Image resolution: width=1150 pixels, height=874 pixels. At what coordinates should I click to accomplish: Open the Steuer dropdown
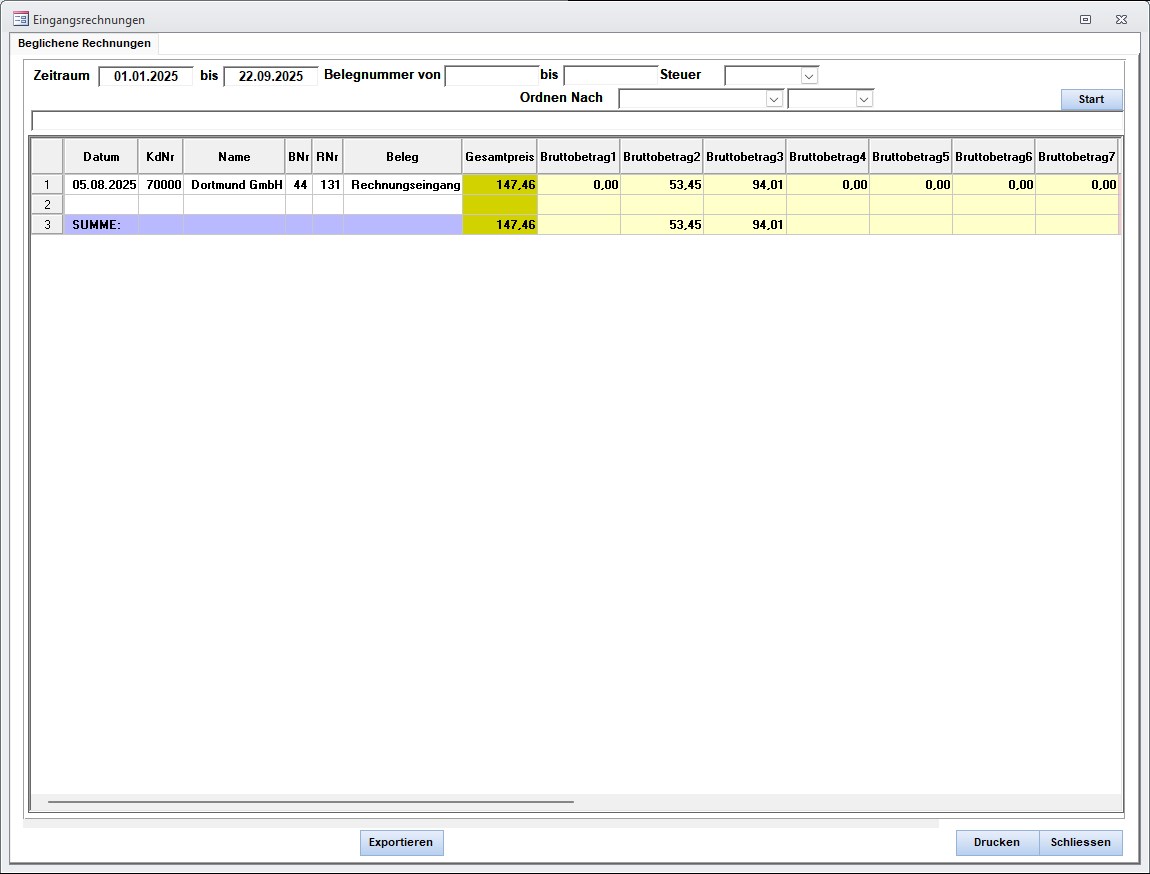[x=809, y=76]
